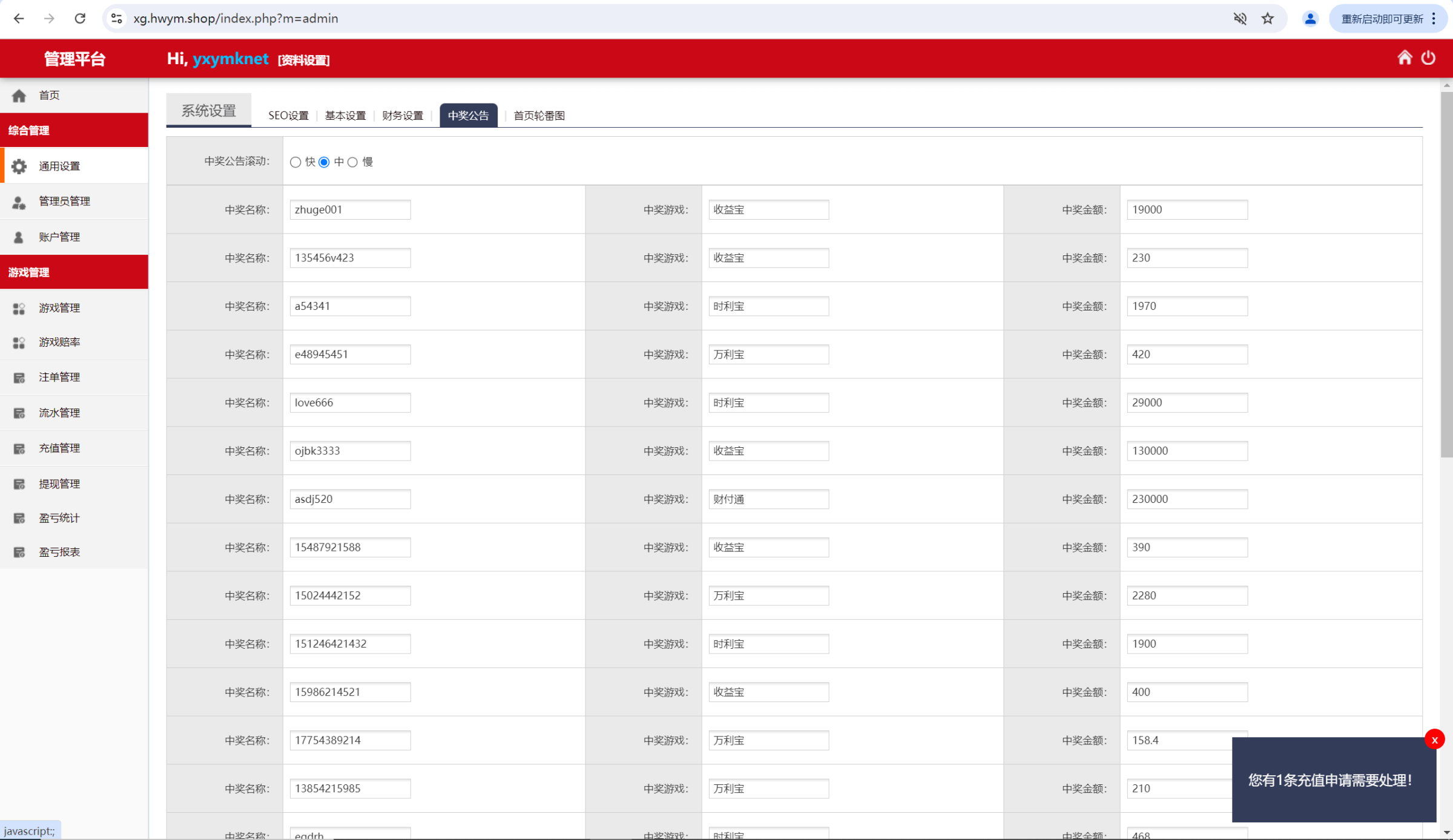
Task: Open browser 重新启动即可更新 menu
Action: click(1388, 19)
